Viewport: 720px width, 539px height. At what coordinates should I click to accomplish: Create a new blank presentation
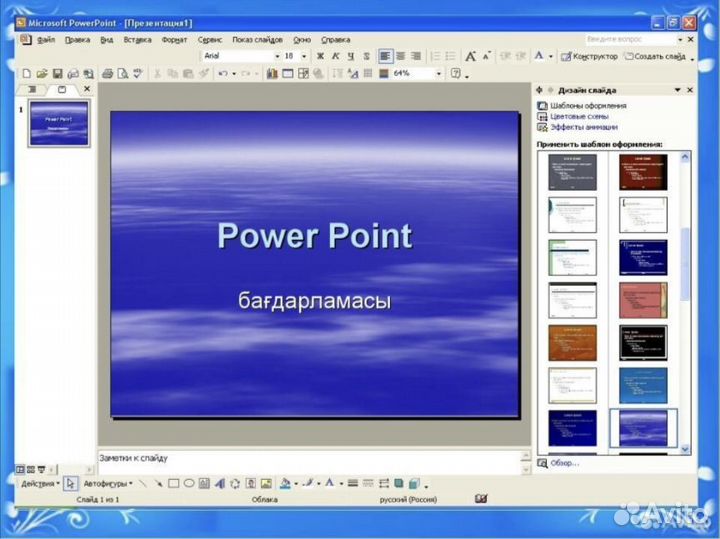click(x=27, y=73)
